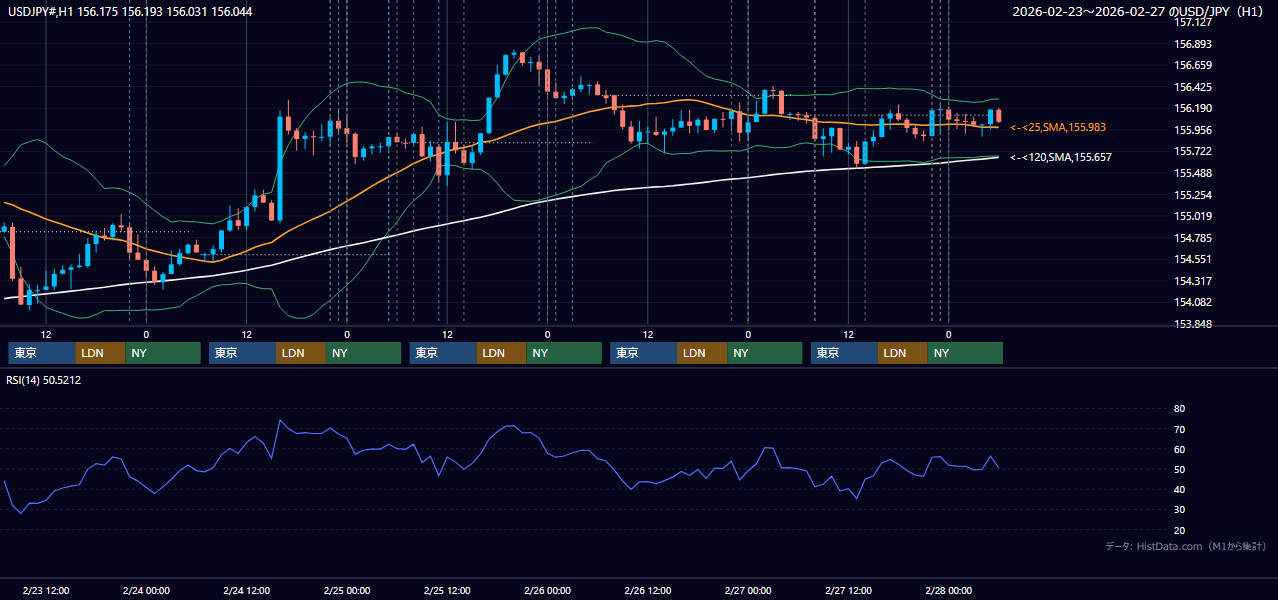This screenshot has width=1278, height=600.
Task: Click the white 120,SMA,155.657 label
Action: (x=1061, y=158)
